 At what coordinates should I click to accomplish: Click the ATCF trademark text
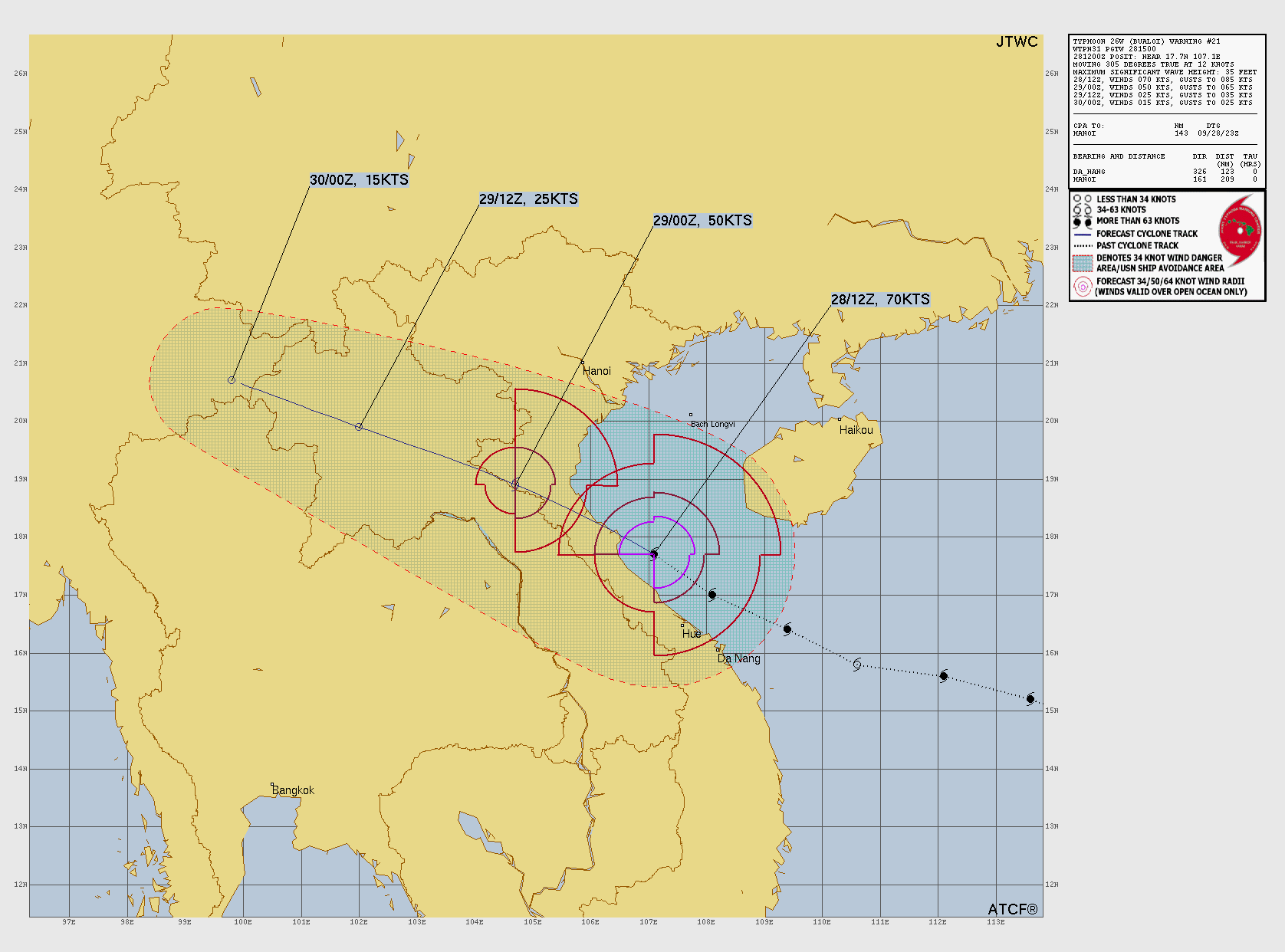pos(1012,909)
